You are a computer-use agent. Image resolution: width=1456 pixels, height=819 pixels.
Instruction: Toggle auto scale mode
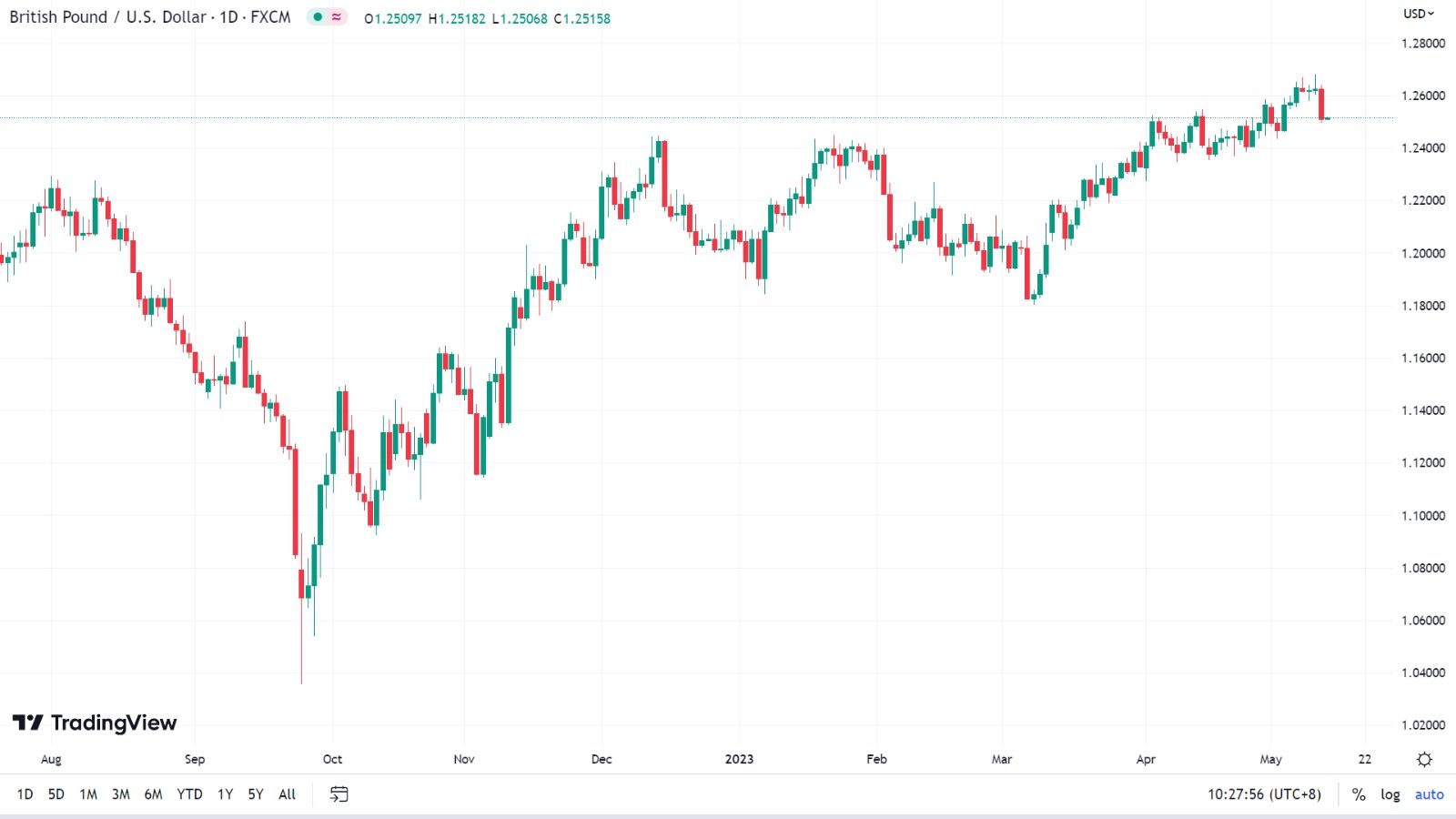point(1430,794)
